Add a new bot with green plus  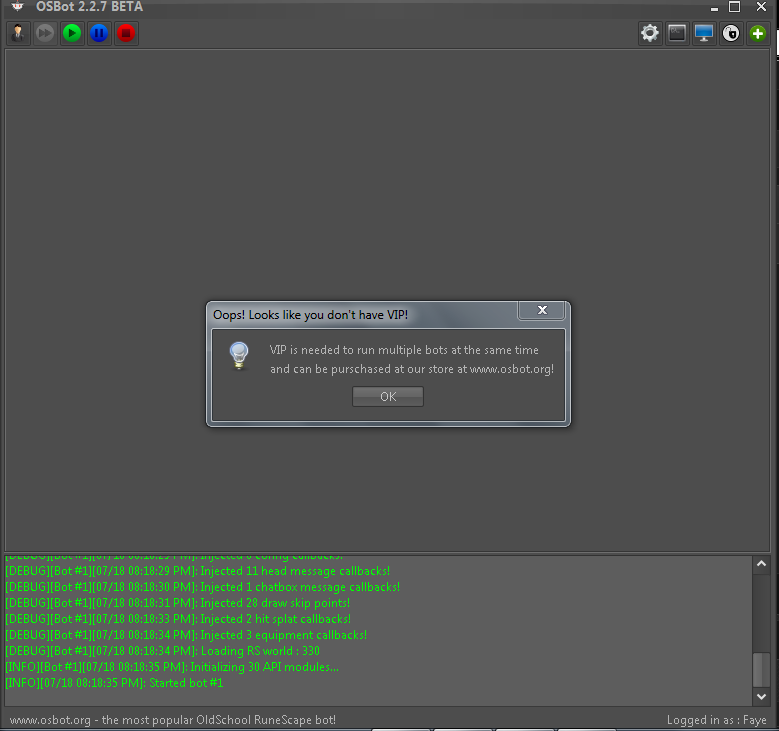coord(758,33)
